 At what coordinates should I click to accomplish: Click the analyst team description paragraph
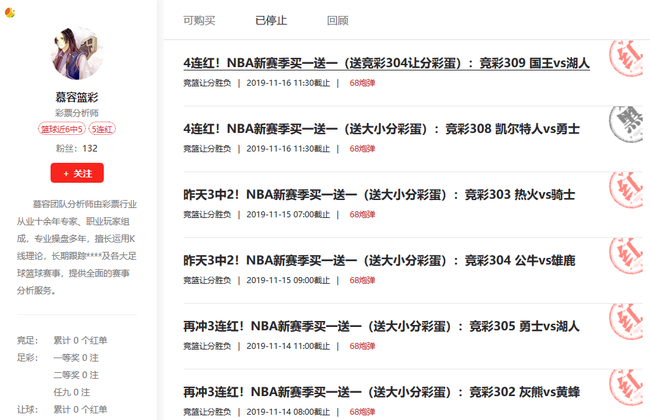pyautogui.click(x=77, y=247)
